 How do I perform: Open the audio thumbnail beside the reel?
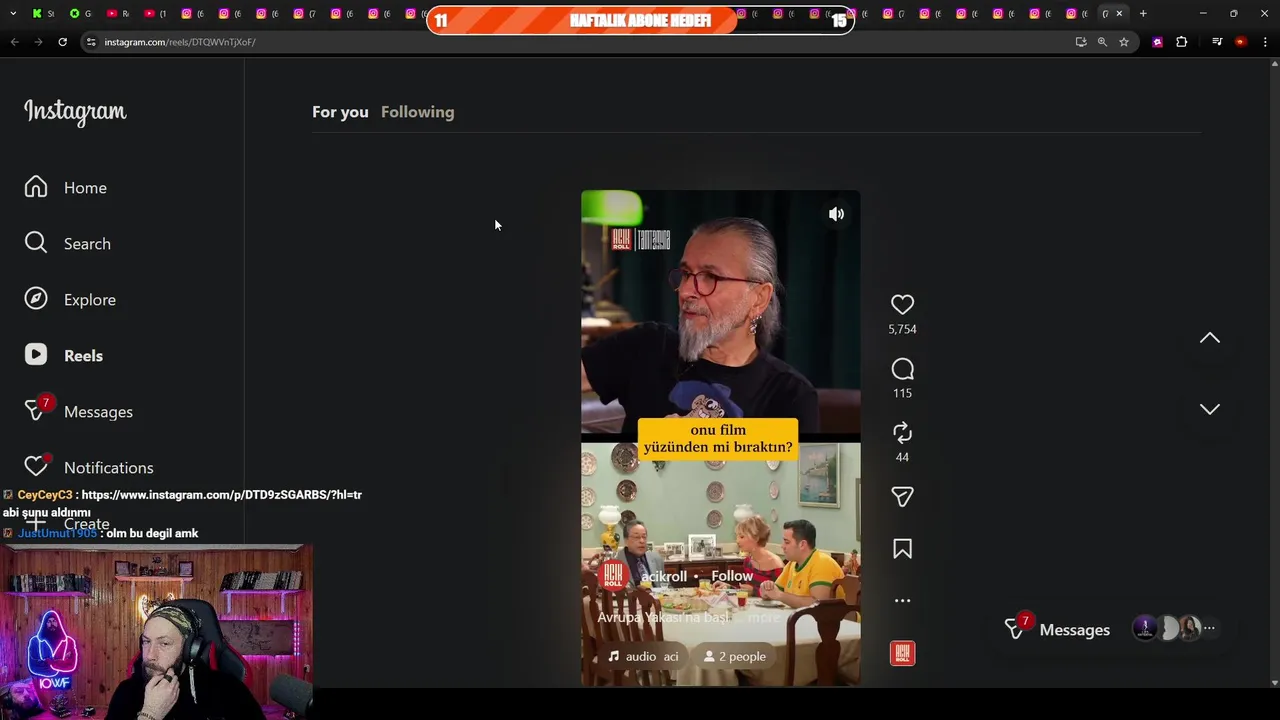[x=902, y=653]
